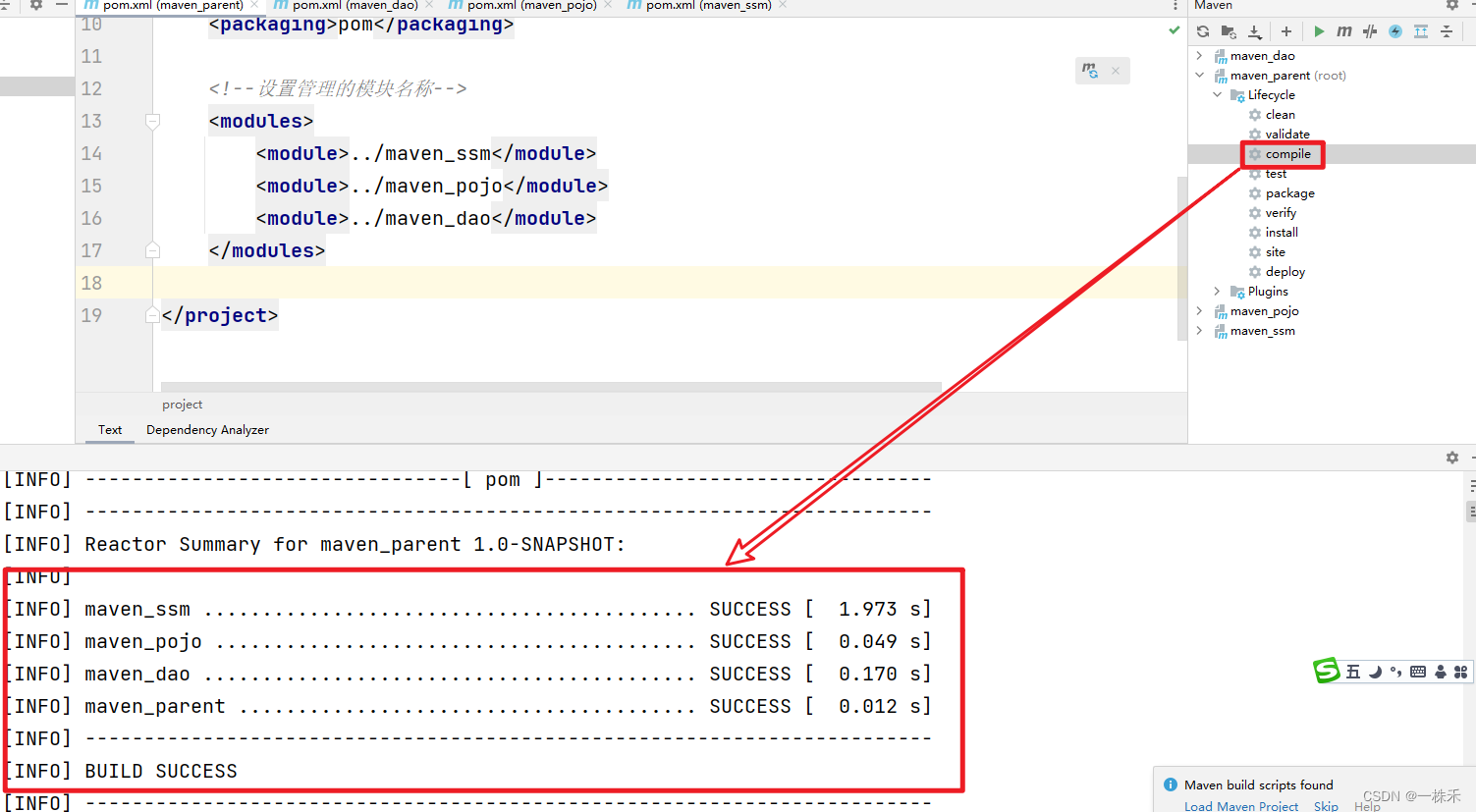Open IME toolbox grid icon
1476x812 pixels.
[x=1460, y=672]
